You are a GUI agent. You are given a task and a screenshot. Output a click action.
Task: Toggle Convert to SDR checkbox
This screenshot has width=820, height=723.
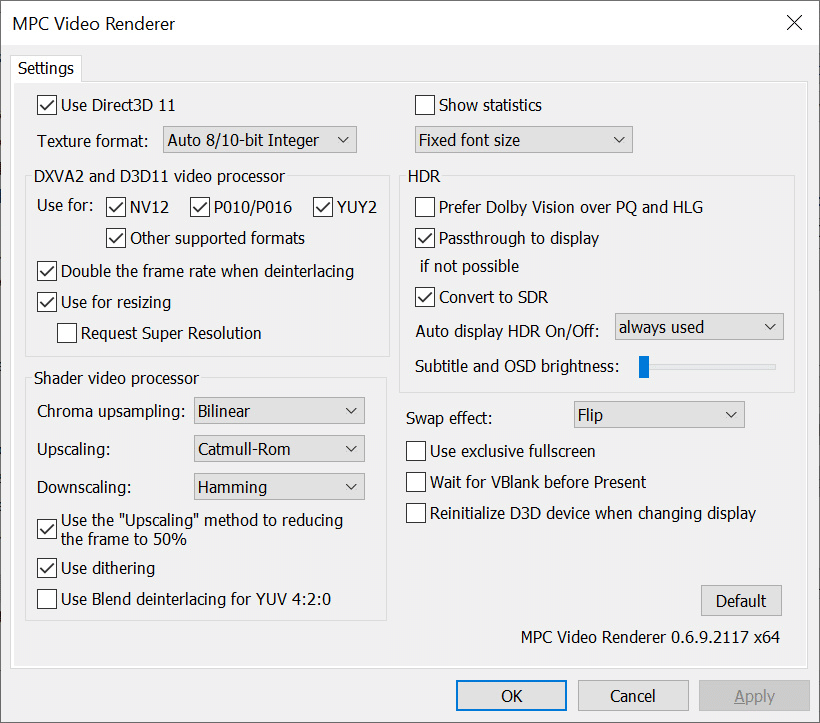pos(425,297)
